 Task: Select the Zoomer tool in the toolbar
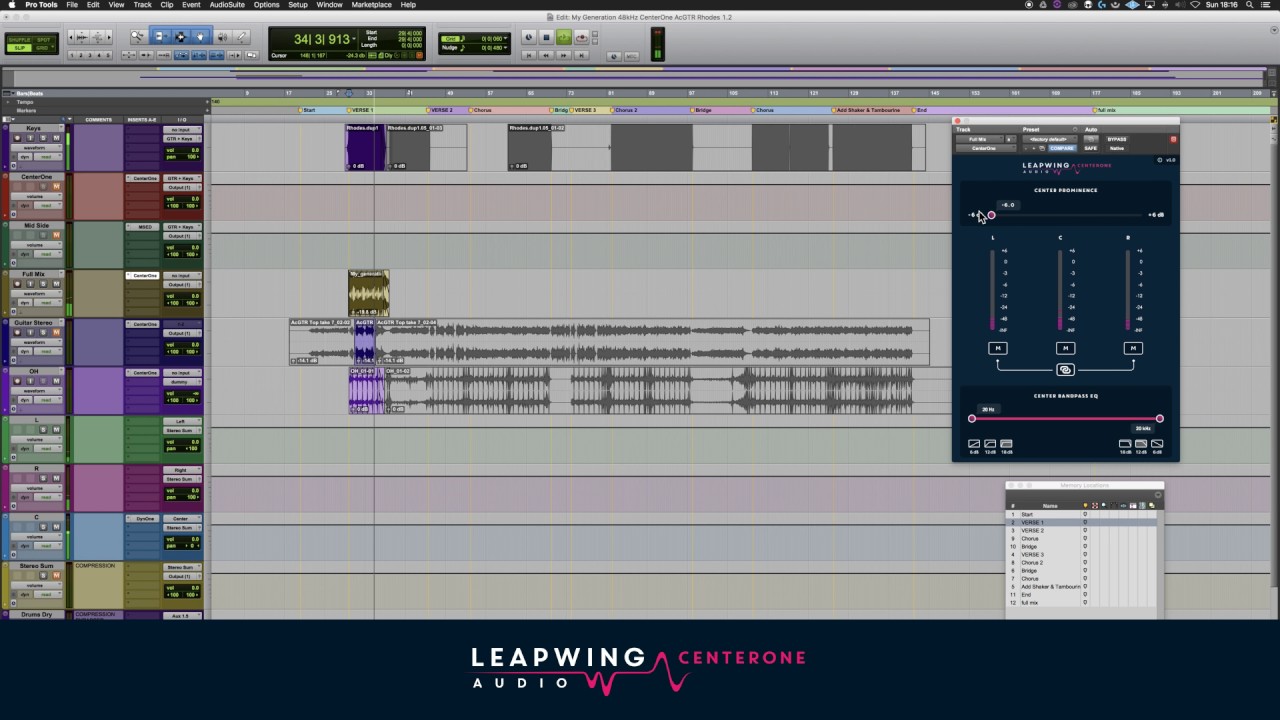click(x=137, y=36)
